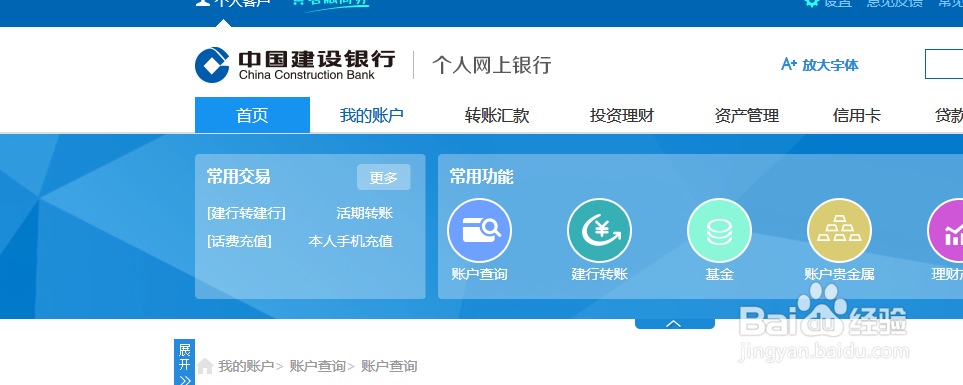Open the 建行转账 round icon
The width and height of the screenshot is (963, 385).
(599, 230)
